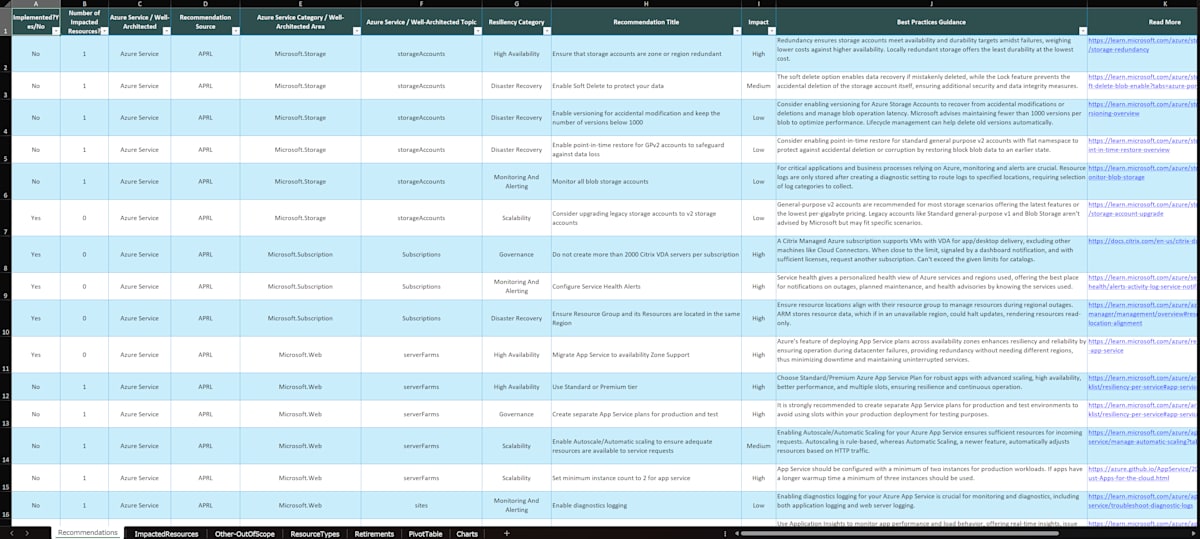Open the ResourceTypes sheet tab
The image size is (1200, 539).
[314, 533]
